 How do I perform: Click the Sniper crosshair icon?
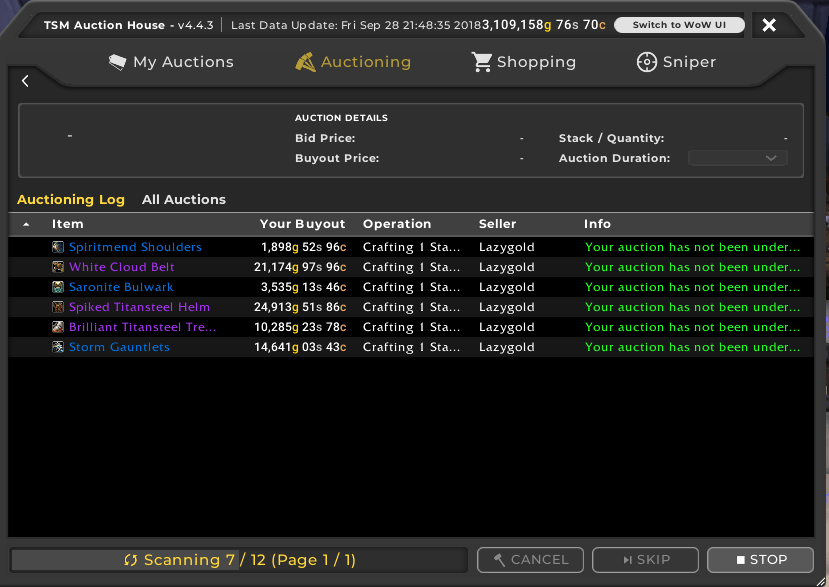coord(647,62)
